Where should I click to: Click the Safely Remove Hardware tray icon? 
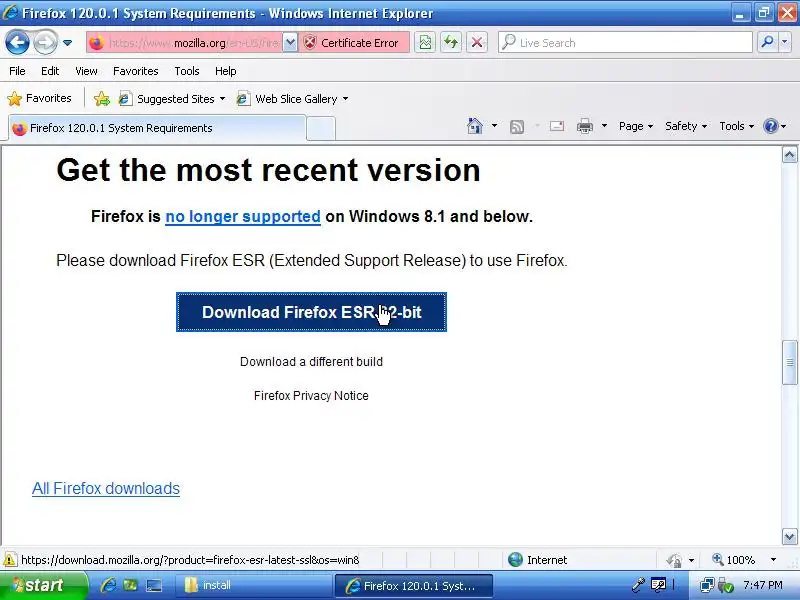725,585
